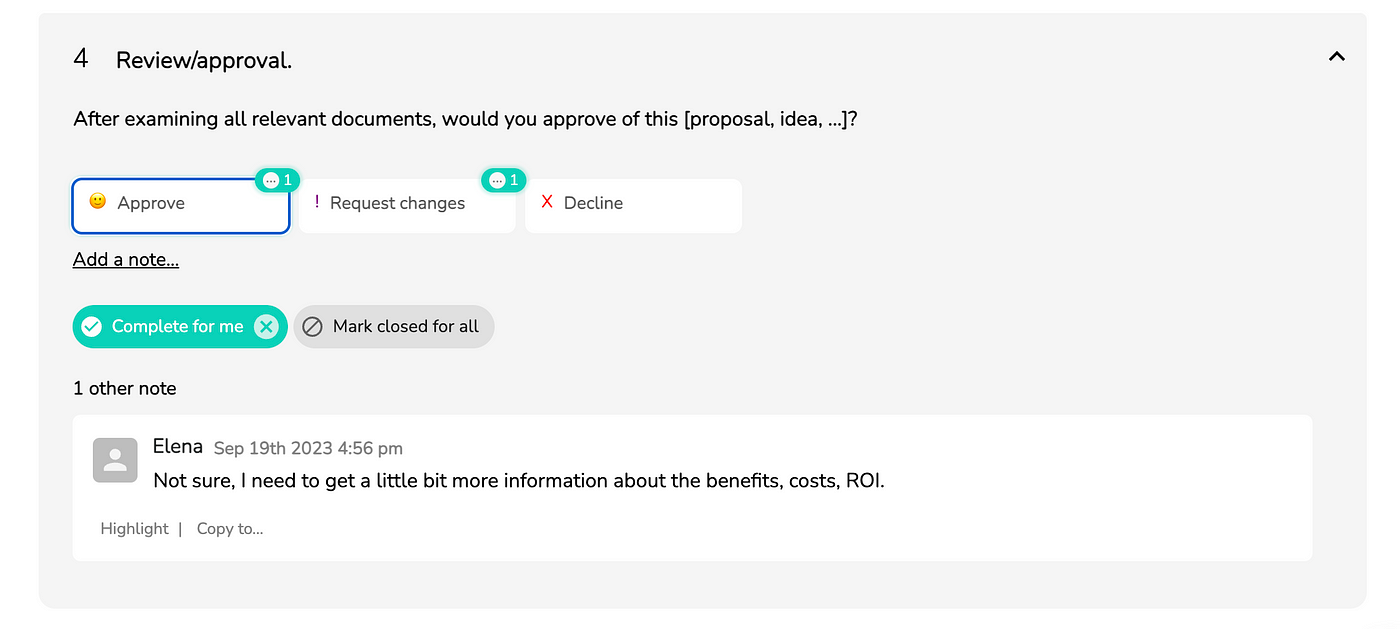Image resolution: width=1400 pixels, height=629 pixels.
Task: Click Mark closed for all
Action: point(394,327)
